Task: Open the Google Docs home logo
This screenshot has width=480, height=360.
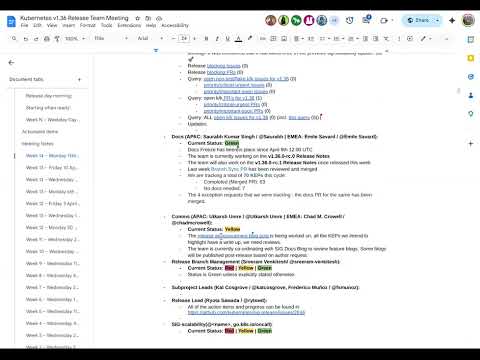Action: point(11,21)
